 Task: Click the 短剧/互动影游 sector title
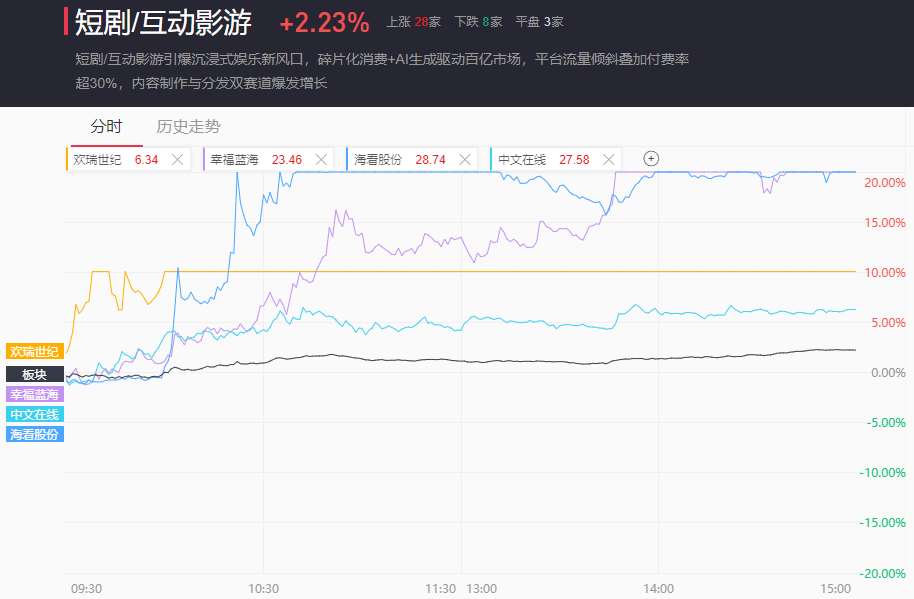[163, 22]
